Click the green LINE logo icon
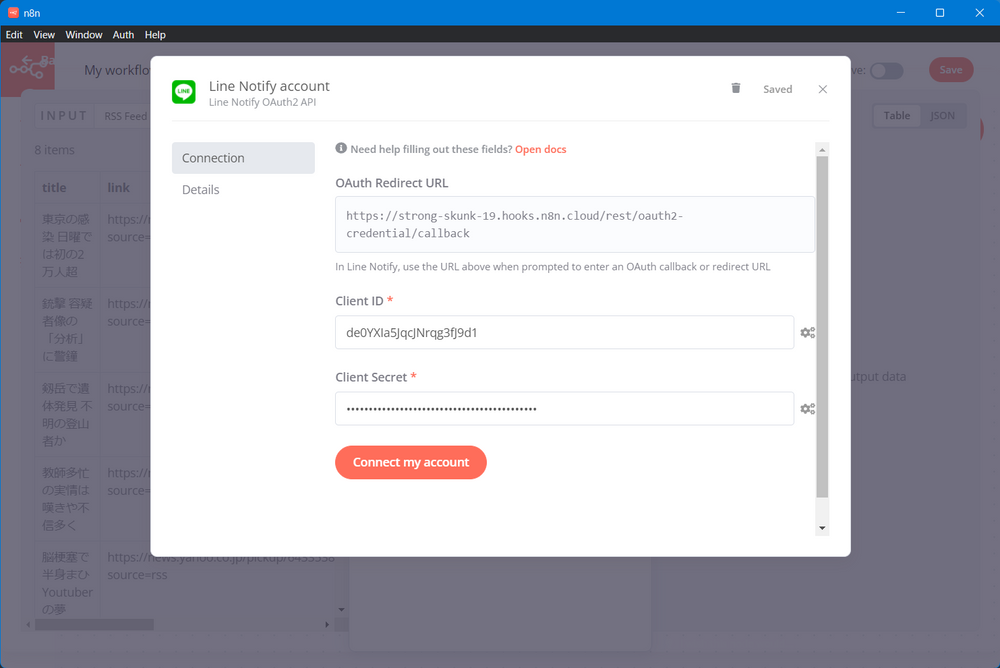This screenshot has width=1000, height=668. 184,92
